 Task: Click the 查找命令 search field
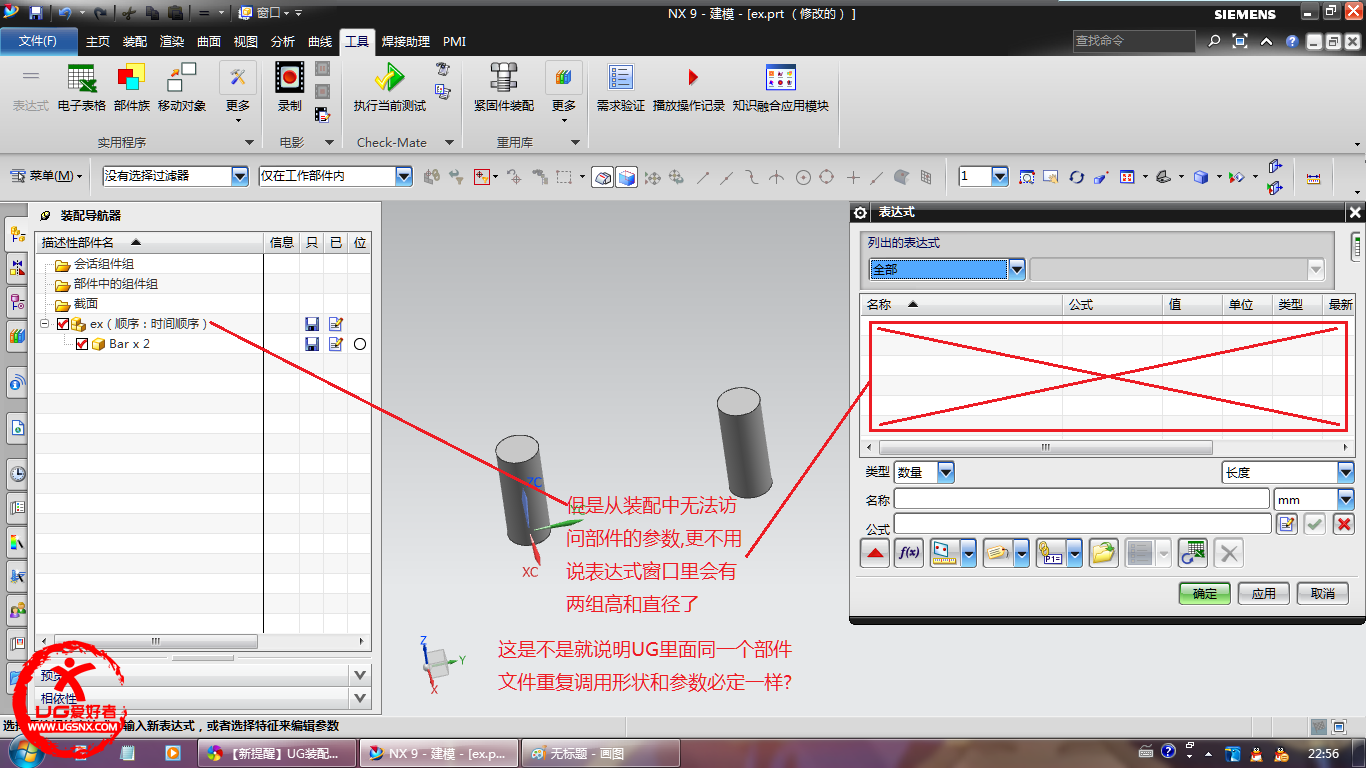tap(1134, 41)
